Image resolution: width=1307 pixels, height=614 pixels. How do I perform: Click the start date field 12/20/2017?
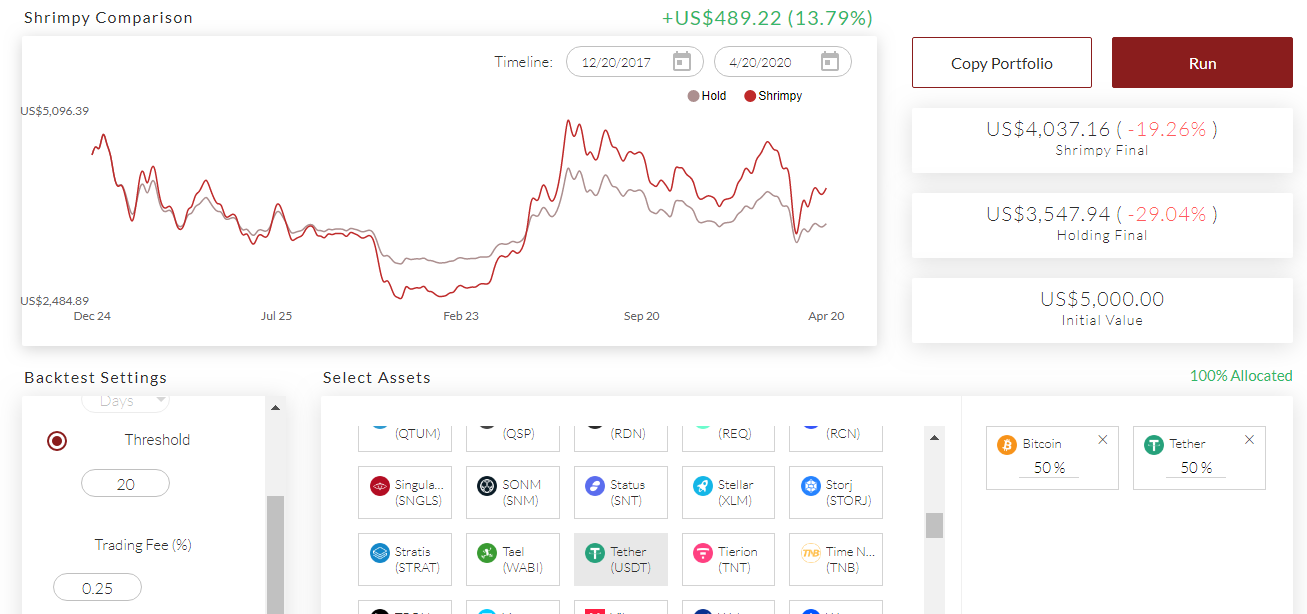coord(635,62)
